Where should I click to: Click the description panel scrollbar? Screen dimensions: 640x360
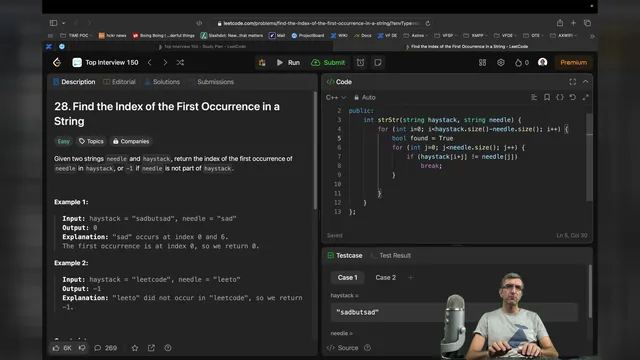[x=315, y=151]
